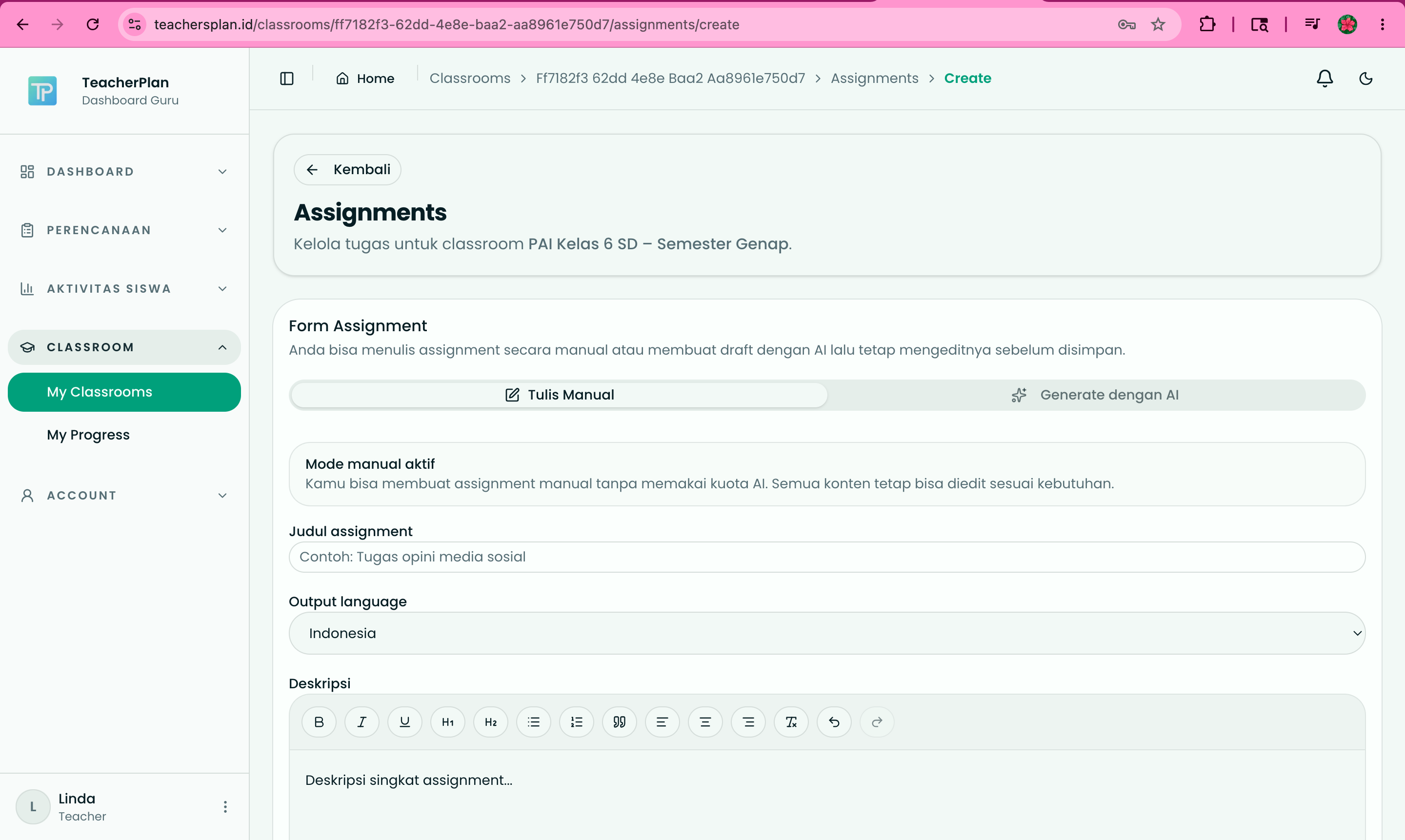The width and height of the screenshot is (1405, 840).
Task: Center-align text in description editor
Action: pos(705,721)
